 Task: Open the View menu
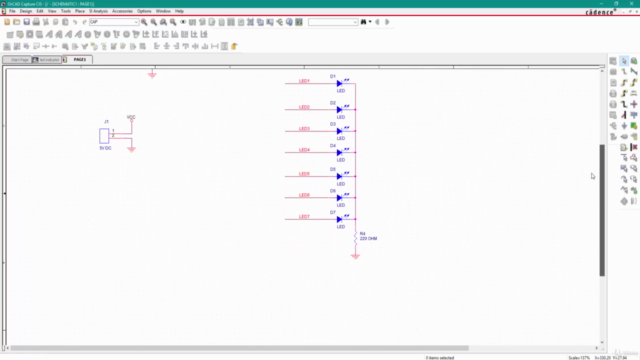pyautogui.click(x=52, y=11)
